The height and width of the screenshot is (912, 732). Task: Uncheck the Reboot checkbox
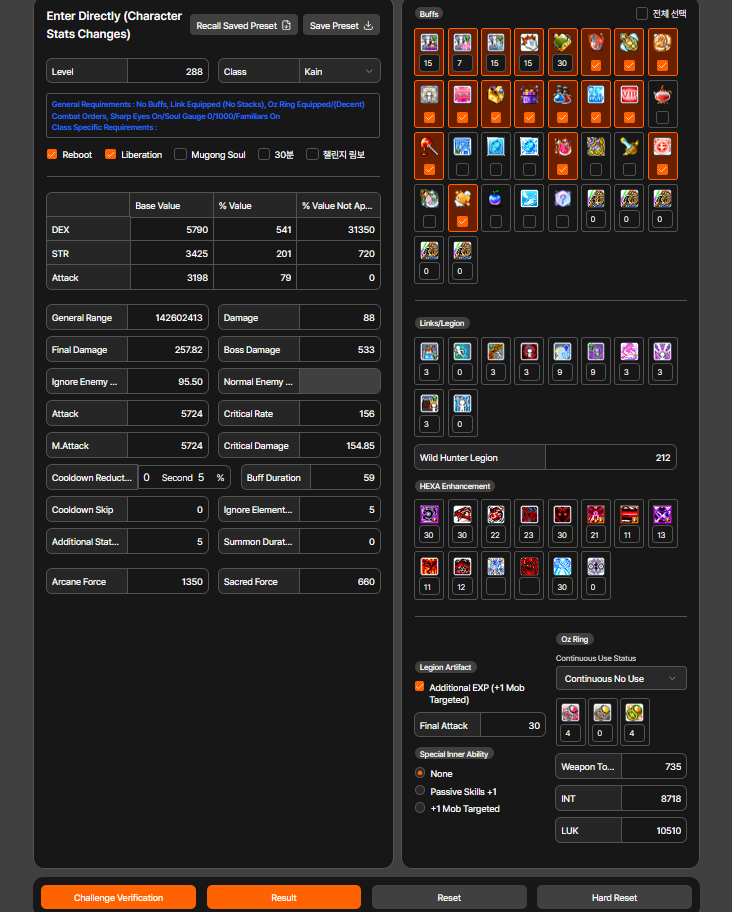(52, 154)
